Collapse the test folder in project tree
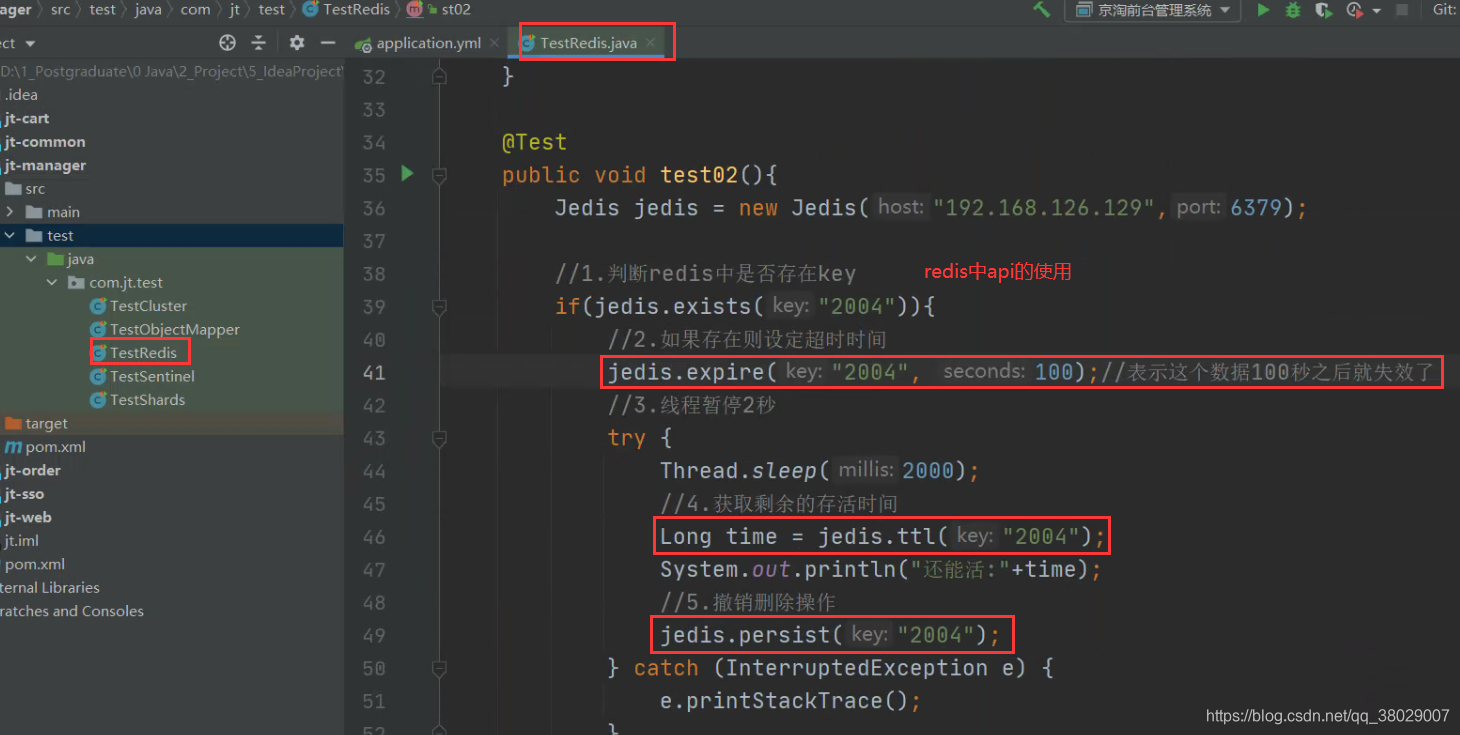The height and width of the screenshot is (735, 1460). pyautogui.click(x=10, y=236)
